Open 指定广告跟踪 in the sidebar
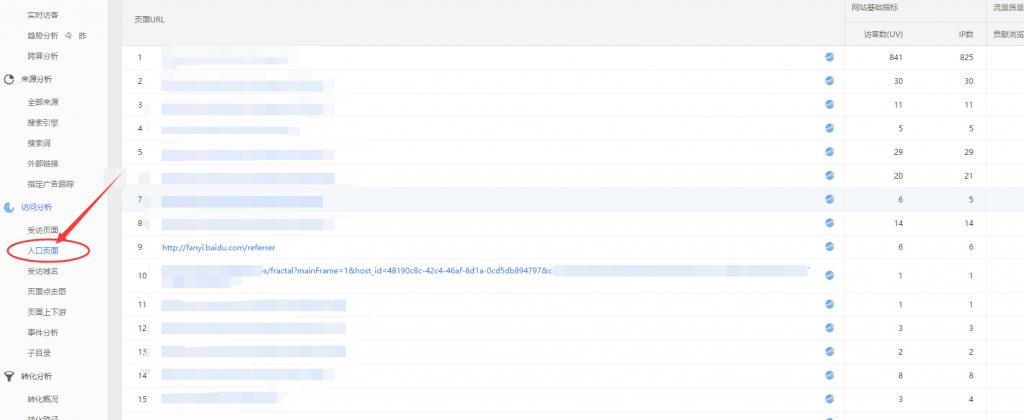Image resolution: width=1024 pixels, height=420 pixels. (50, 184)
